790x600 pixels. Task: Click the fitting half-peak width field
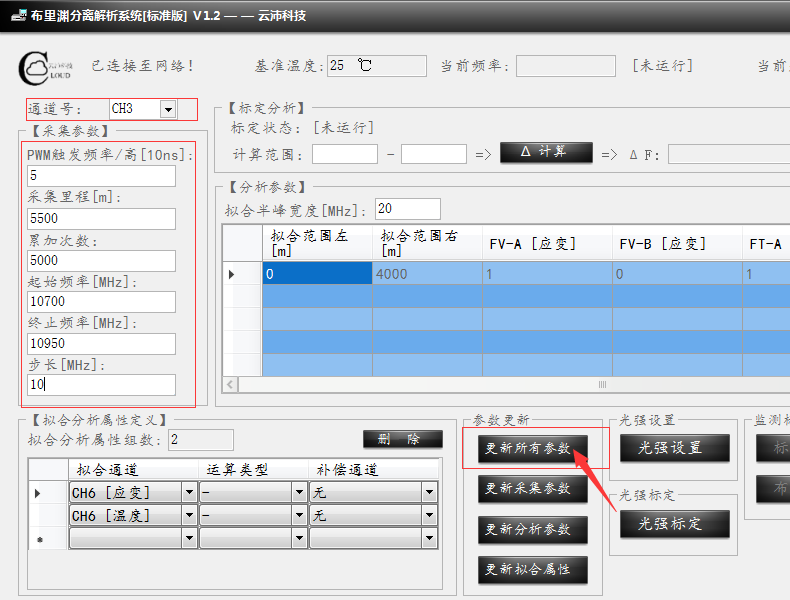(x=408, y=209)
